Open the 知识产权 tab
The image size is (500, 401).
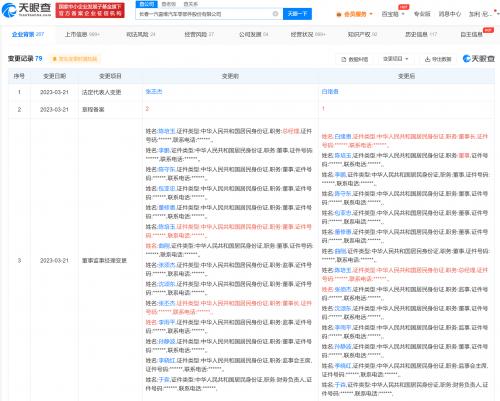tap(362, 34)
